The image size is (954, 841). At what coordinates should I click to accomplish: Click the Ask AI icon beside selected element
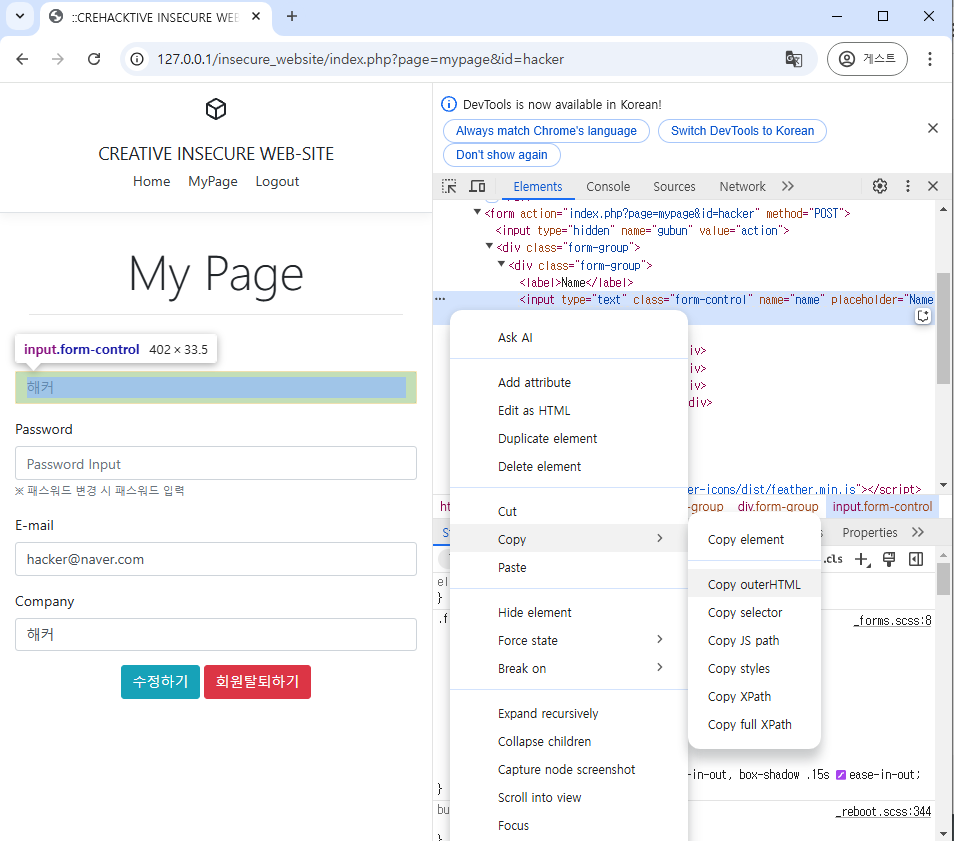(923, 316)
